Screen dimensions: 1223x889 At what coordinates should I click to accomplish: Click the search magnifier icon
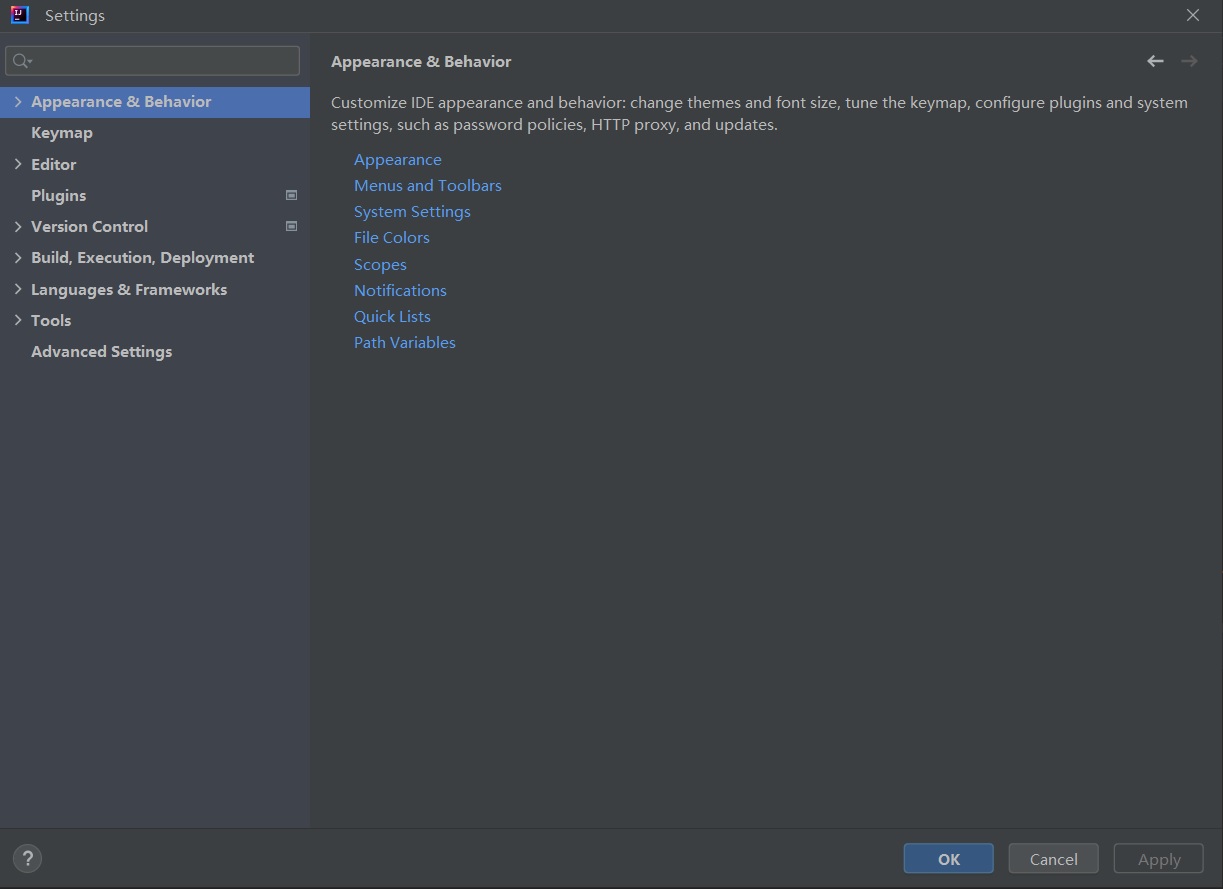point(21,61)
